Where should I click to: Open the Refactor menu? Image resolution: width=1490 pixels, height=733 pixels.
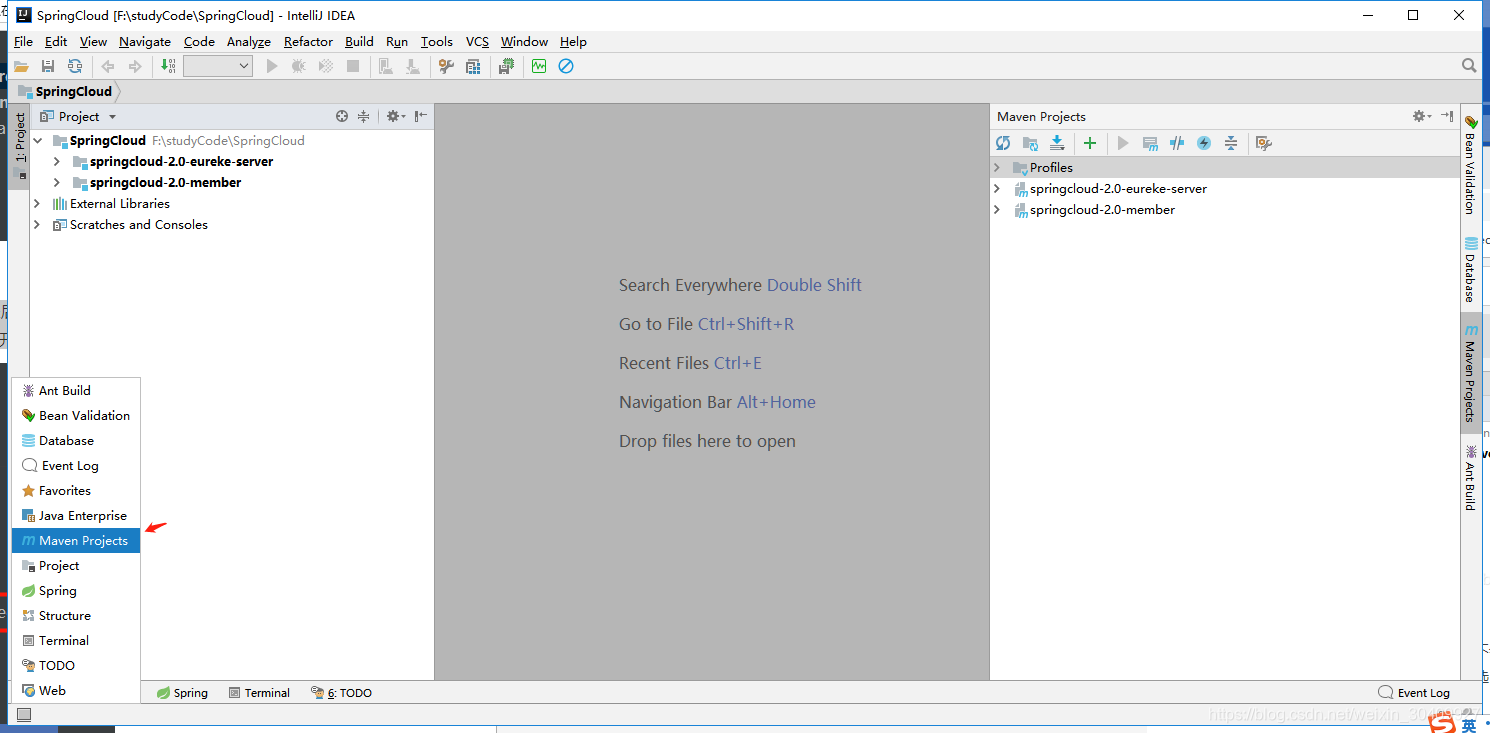click(x=308, y=41)
